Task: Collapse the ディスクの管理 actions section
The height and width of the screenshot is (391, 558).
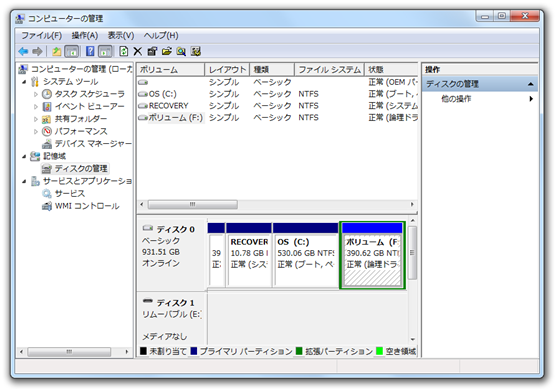Action: 530,84
